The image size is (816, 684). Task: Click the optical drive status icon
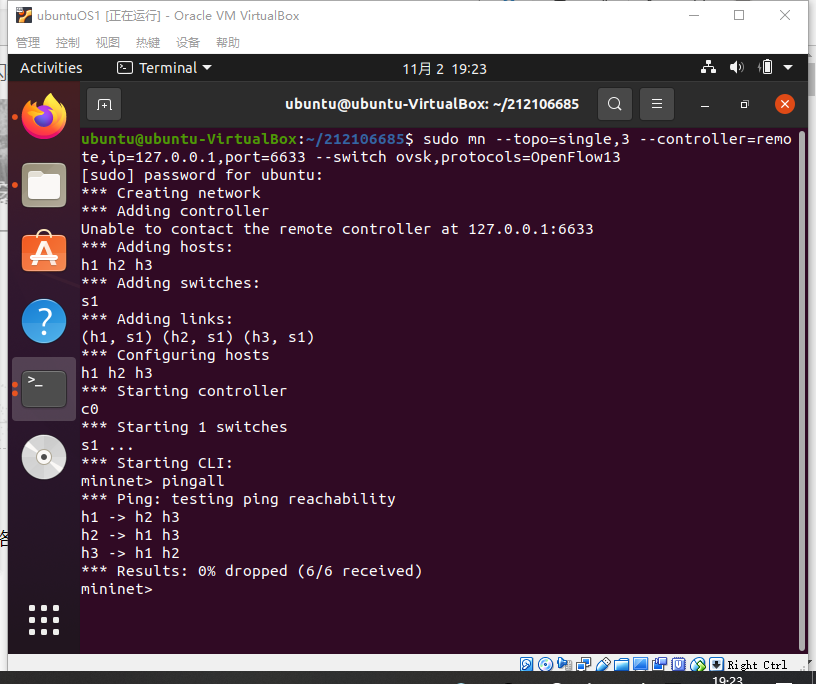(x=545, y=664)
